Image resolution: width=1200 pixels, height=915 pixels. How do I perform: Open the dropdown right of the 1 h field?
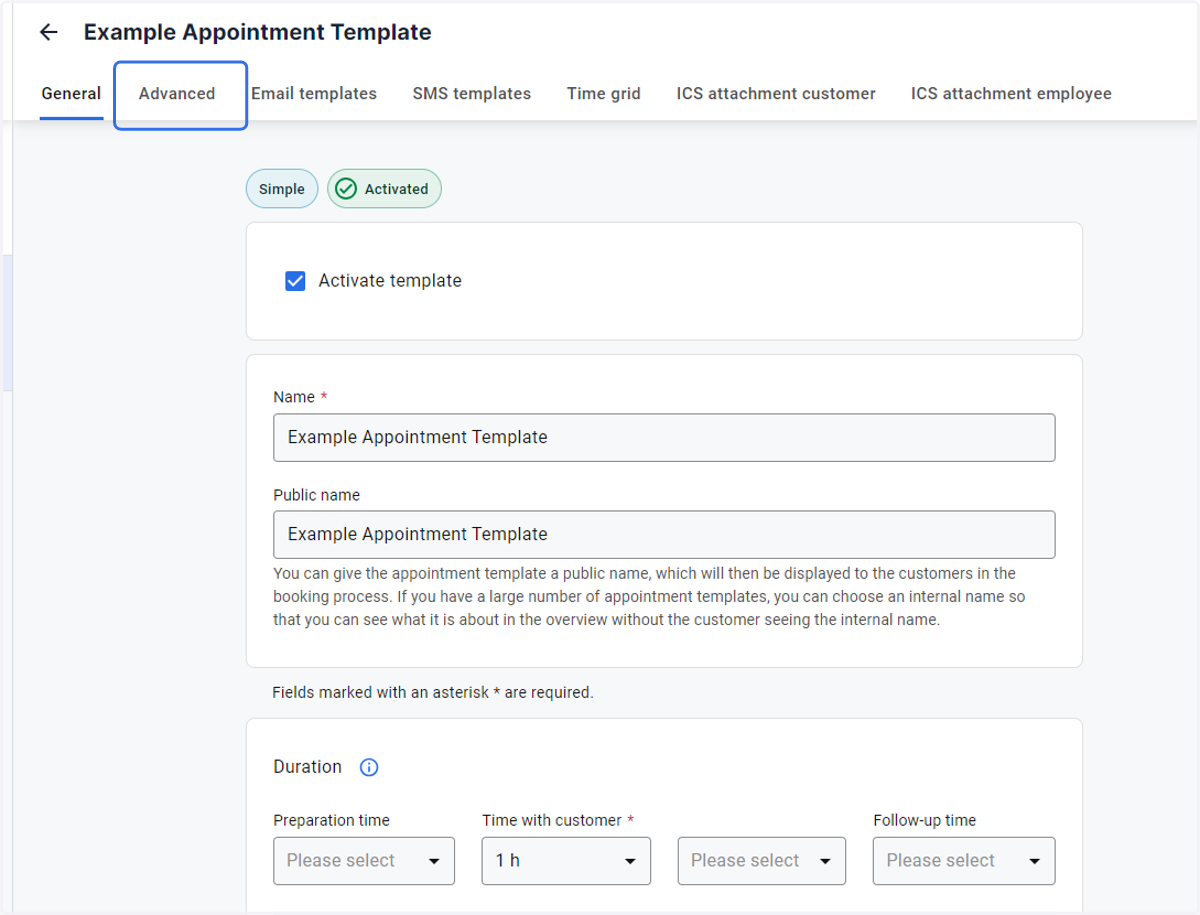coord(762,861)
